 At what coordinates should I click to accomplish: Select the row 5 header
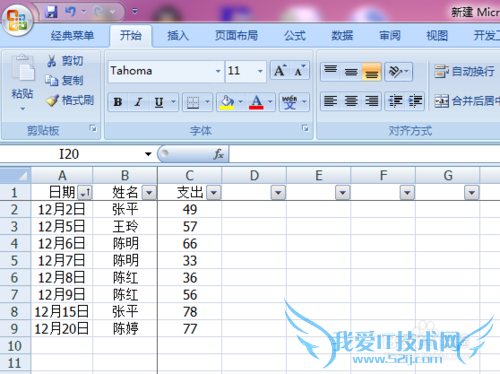[x=15, y=260]
